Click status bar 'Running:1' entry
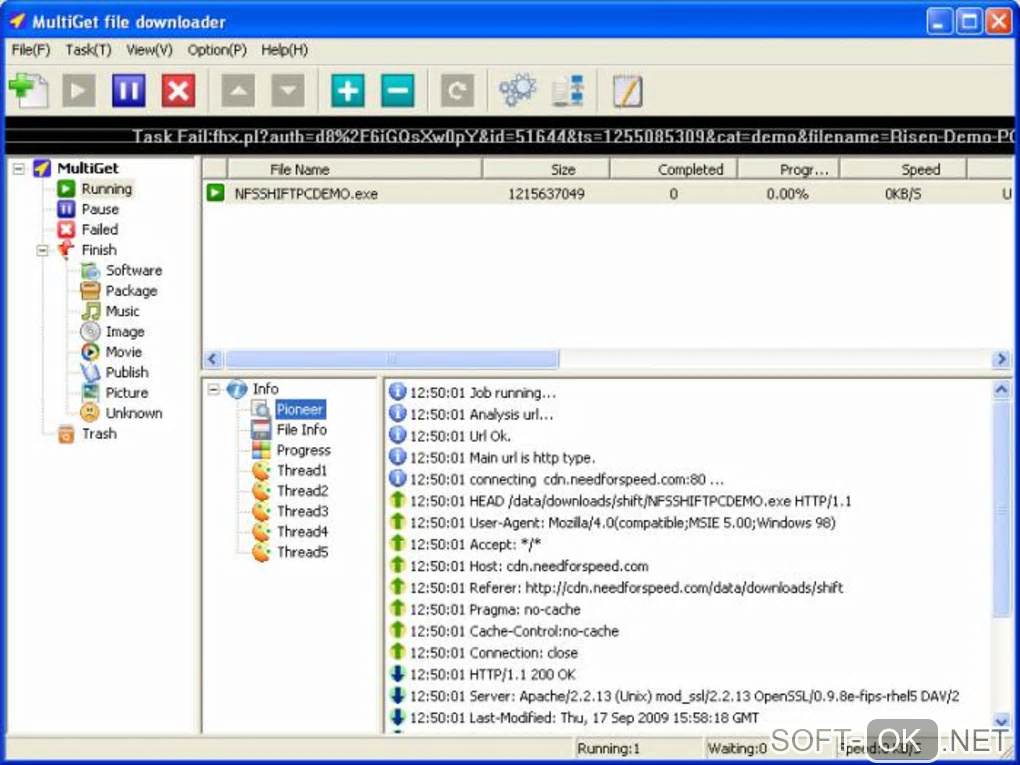This screenshot has height=765, width=1020. click(609, 748)
